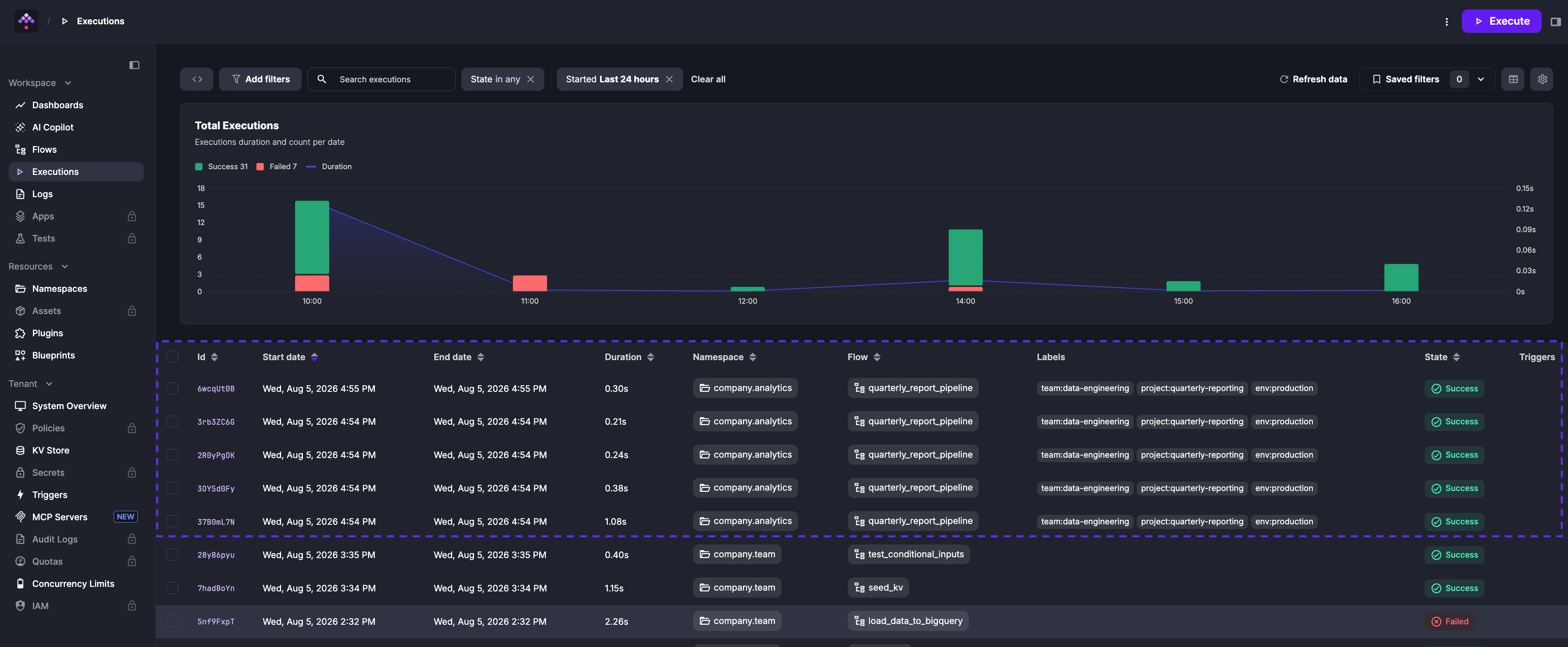Open execution link 6wcqUt0B
Image resolution: width=1568 pixels, height=647 pixels.
tap(216, 389)
